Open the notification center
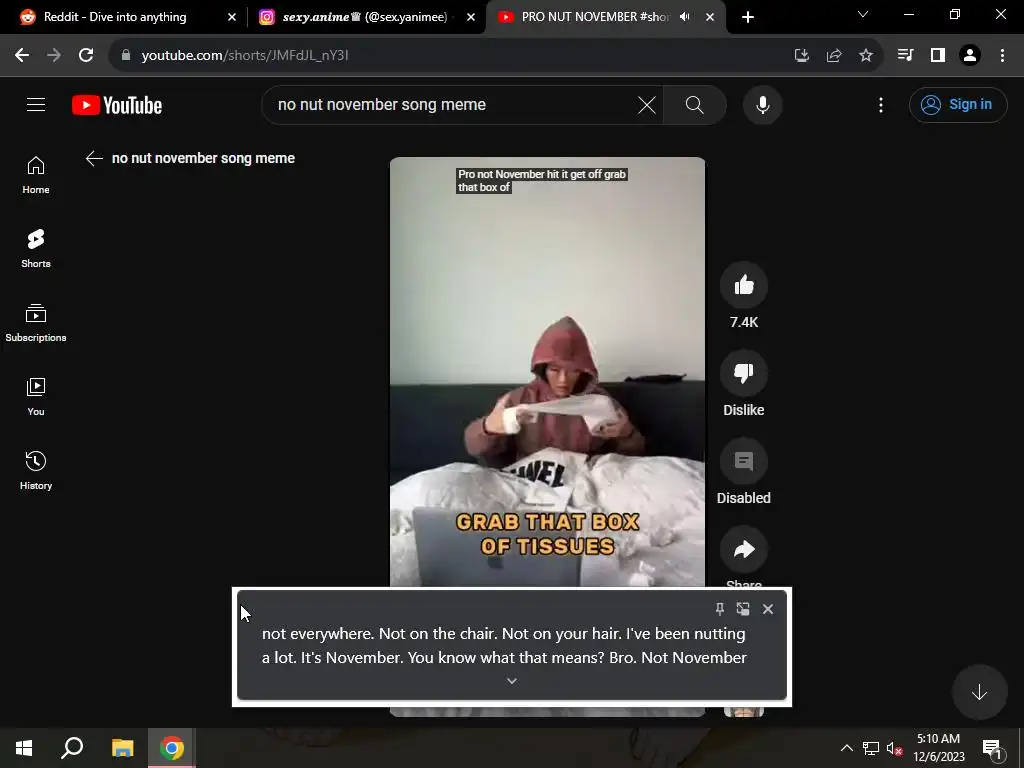The height and width of the screenshot is (768, 1024). click(x=992, y=748)
